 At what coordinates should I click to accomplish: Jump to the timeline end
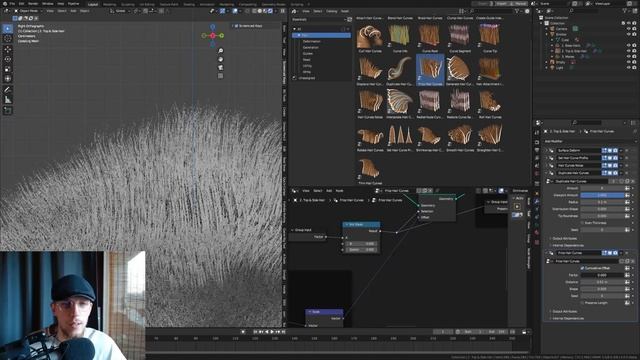tap(283, 332)
